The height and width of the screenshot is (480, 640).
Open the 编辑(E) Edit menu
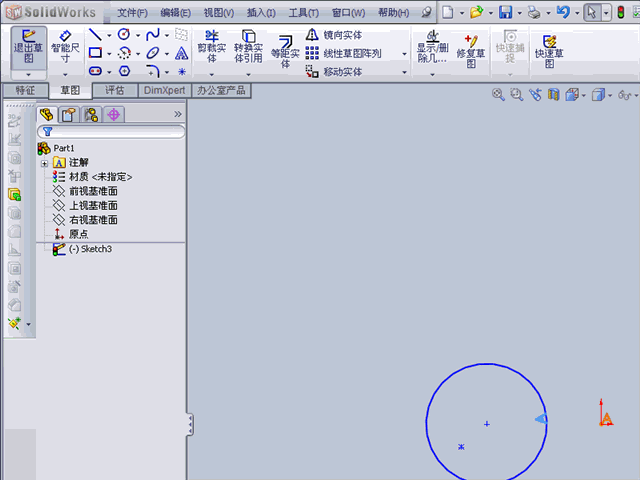coord(176,13)
